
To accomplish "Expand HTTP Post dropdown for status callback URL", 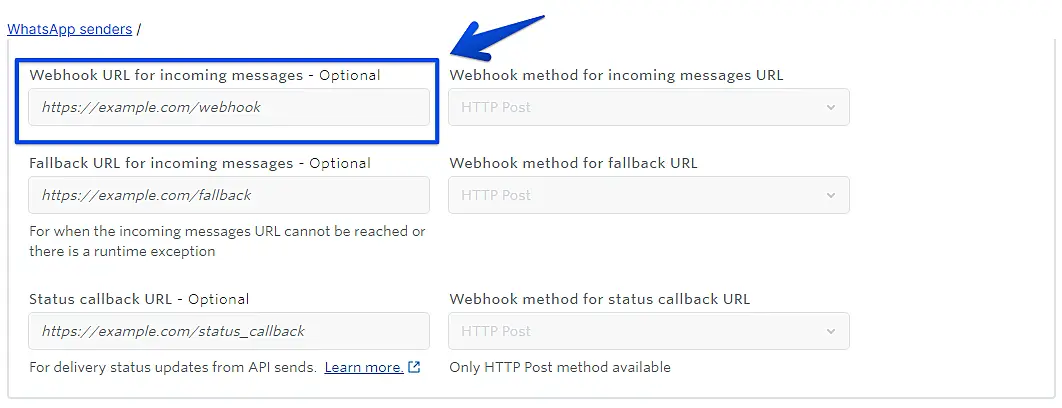I will [648, 331].
